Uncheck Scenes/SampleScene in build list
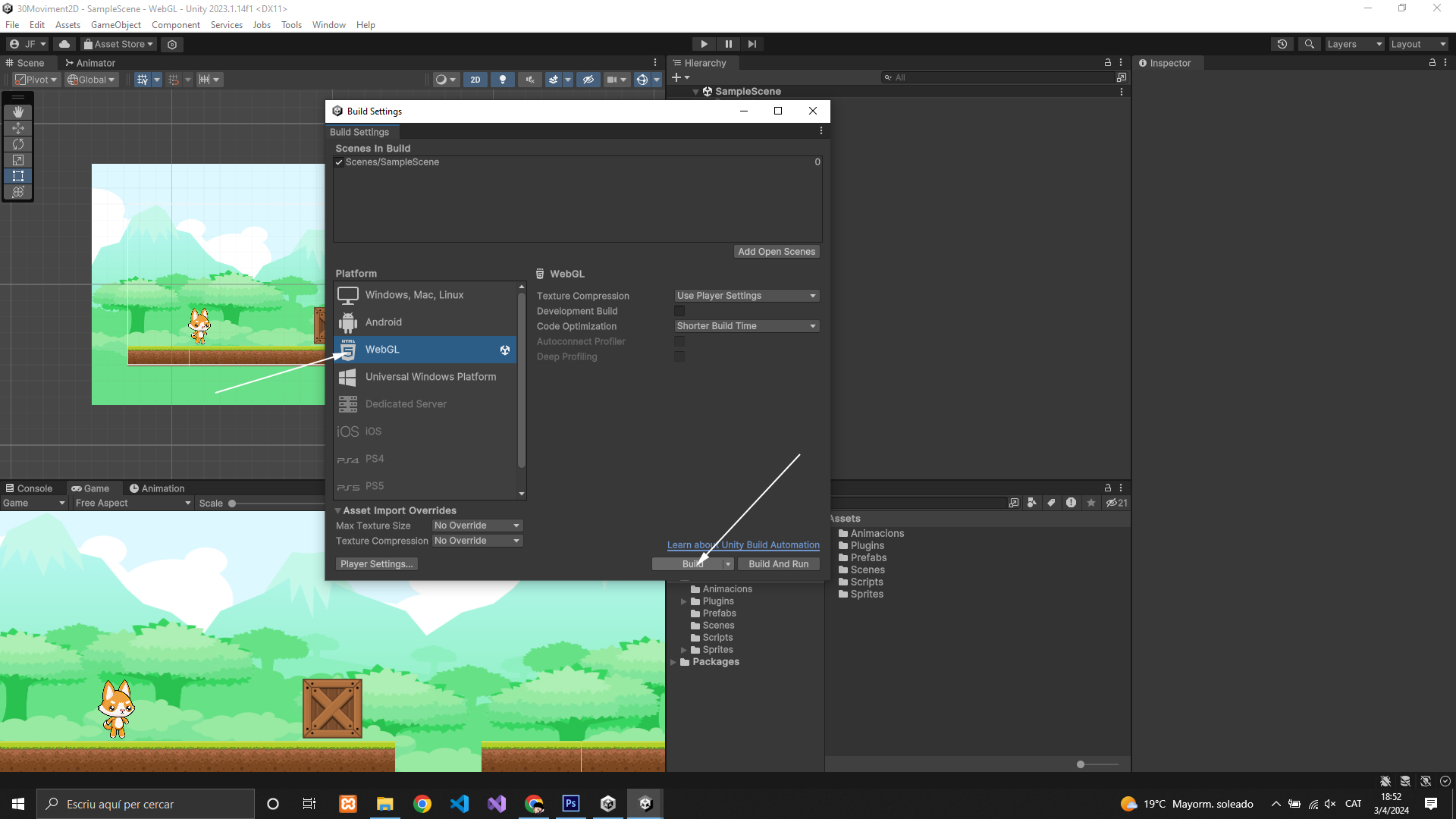The height and width of the screenshot is (819, 1456). tap(339, 162)
